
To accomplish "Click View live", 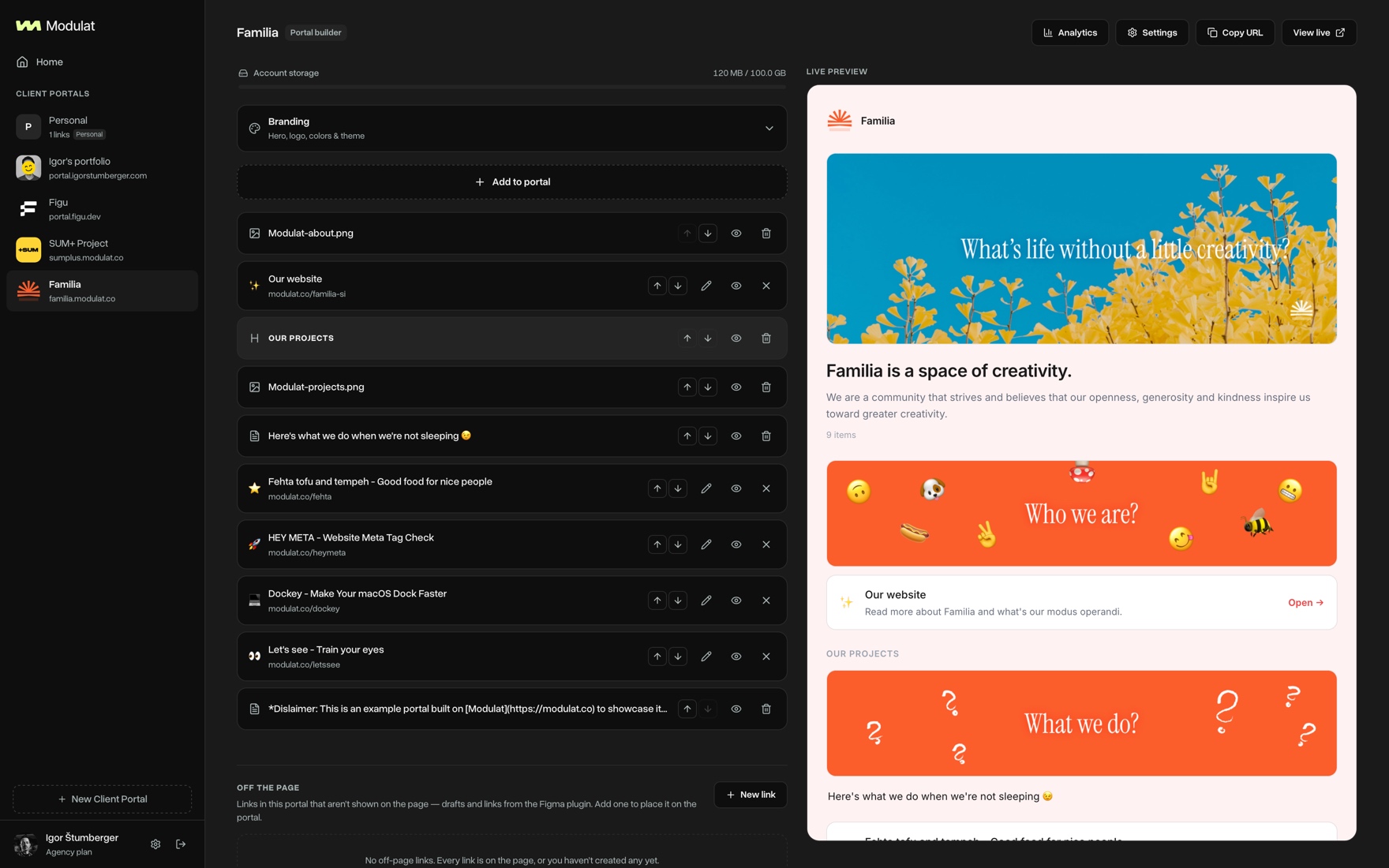I will [x=1319, y=32].
